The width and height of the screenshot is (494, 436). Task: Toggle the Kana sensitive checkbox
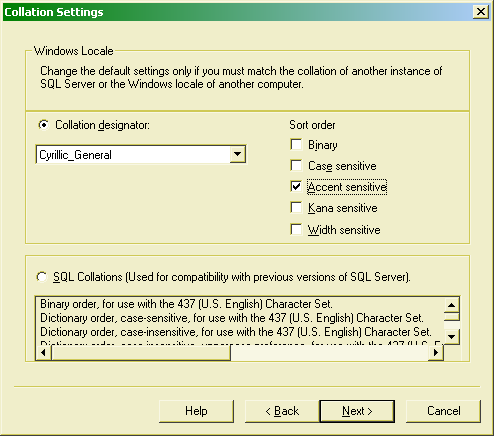(296, 208)
